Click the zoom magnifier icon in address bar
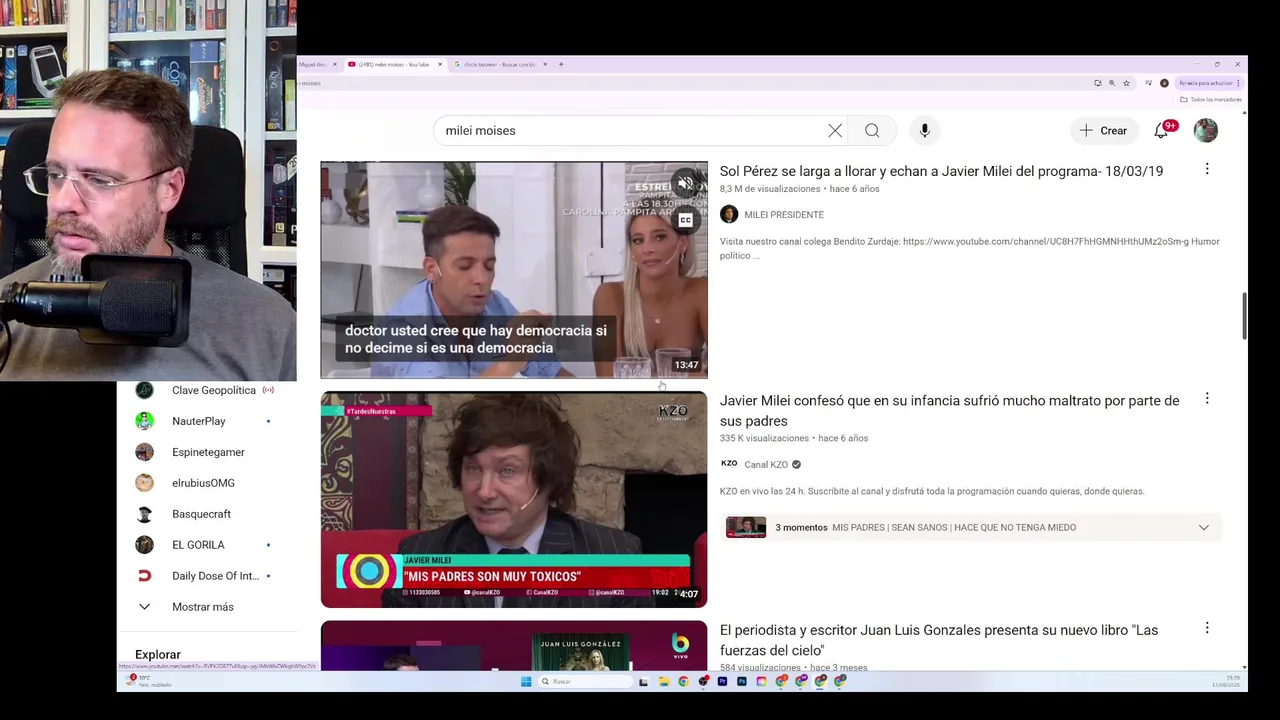The image size is (1280, 720). click(x=1112, y=83)
